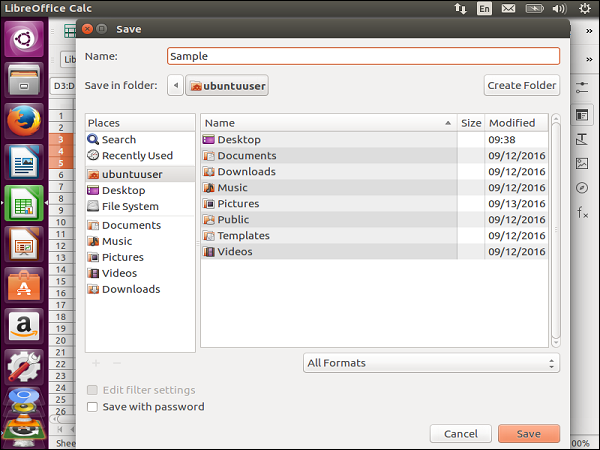Click the Ubuntu Dash home icon
600x450 pixels.
pos(23,39)
